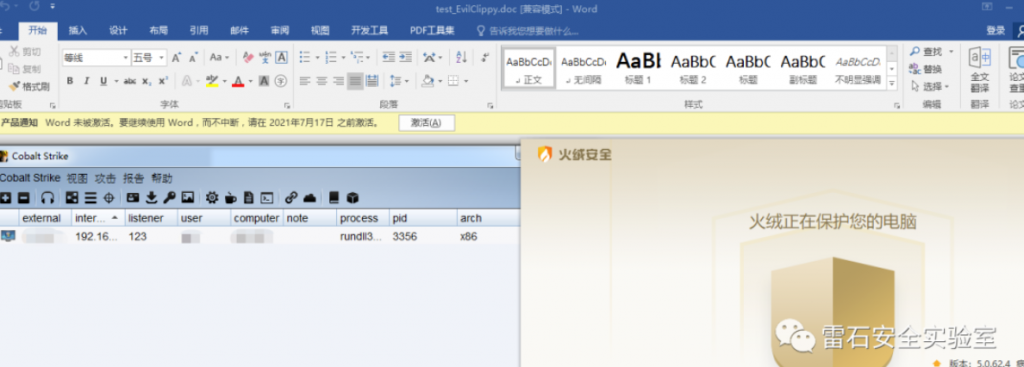Viewport: 1024px width, 367px height.
Task: Toggle subscript formatting
Action: [x=147, y=81]
